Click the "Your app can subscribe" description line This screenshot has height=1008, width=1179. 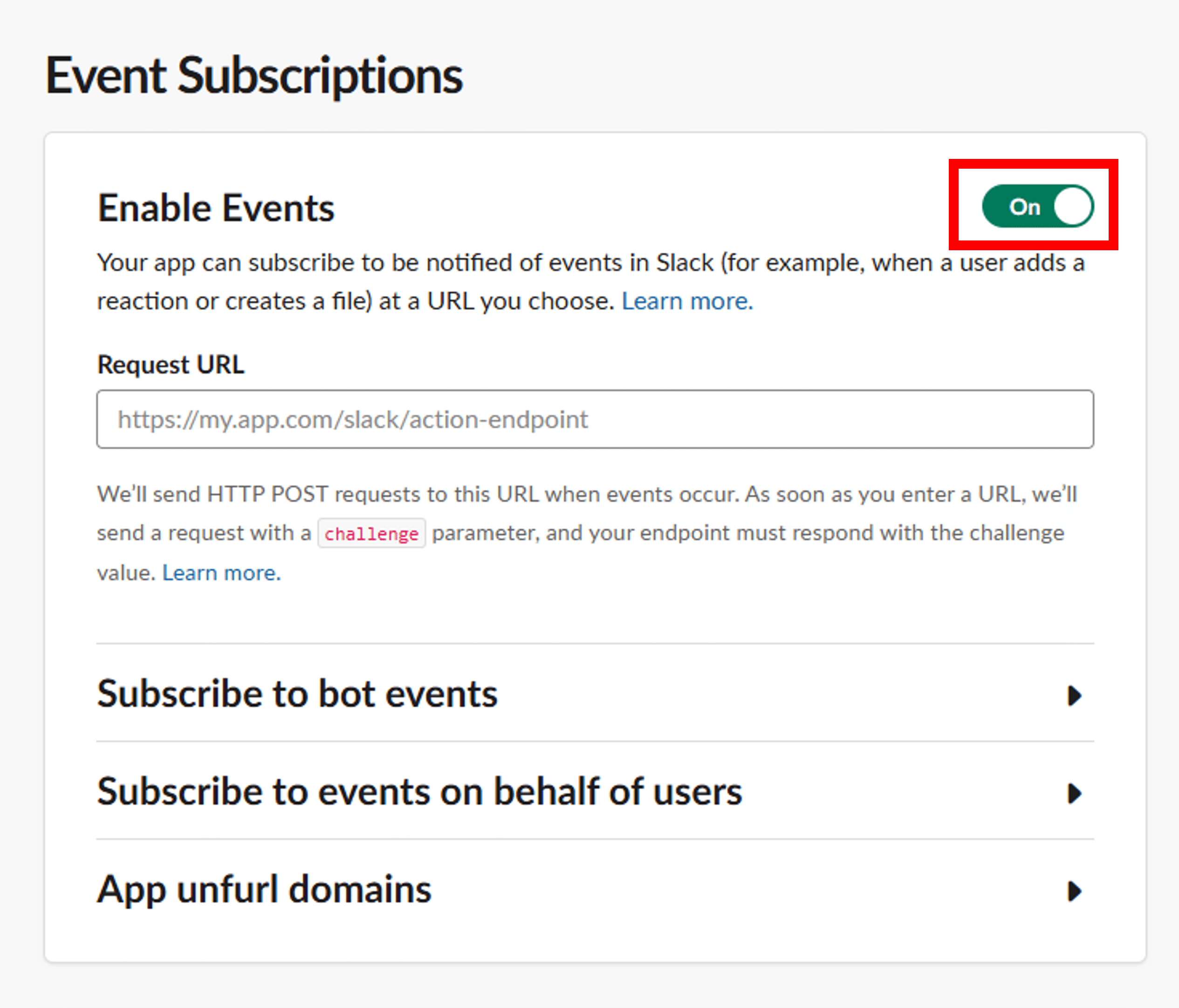(x=590, y=263)
